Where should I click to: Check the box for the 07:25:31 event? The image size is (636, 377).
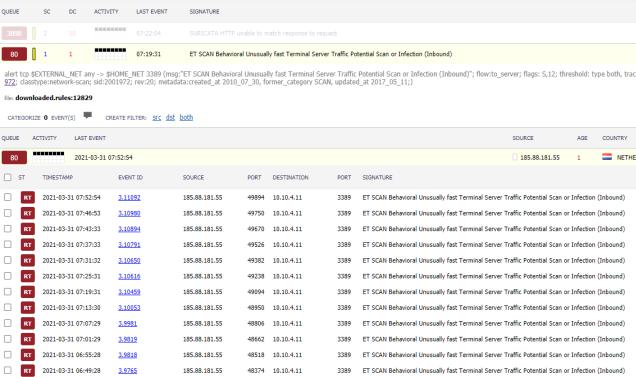8,276
